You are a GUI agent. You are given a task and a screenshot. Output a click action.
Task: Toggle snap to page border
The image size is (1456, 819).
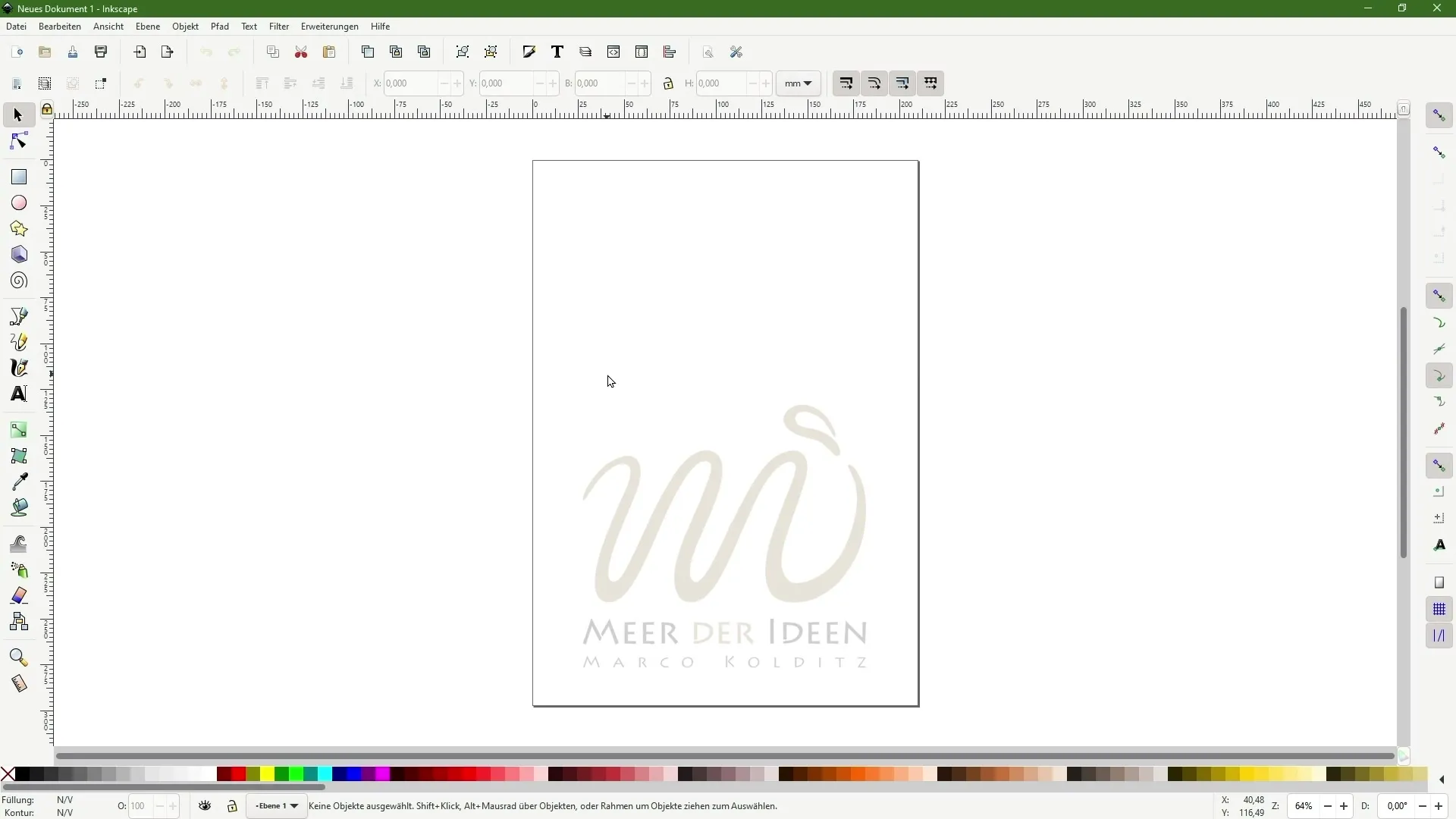tap(1439, 582)
